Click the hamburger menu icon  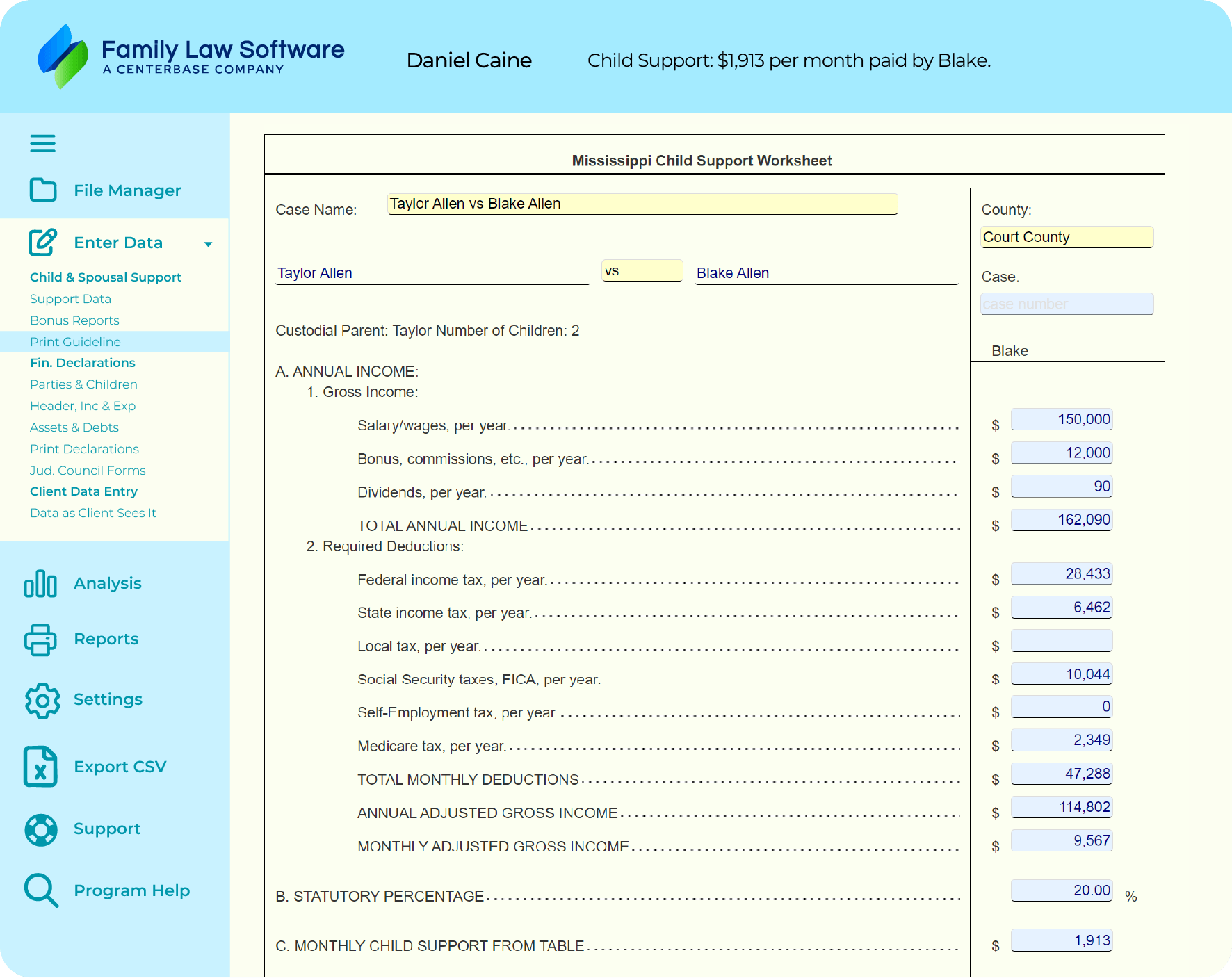(42, 143)
